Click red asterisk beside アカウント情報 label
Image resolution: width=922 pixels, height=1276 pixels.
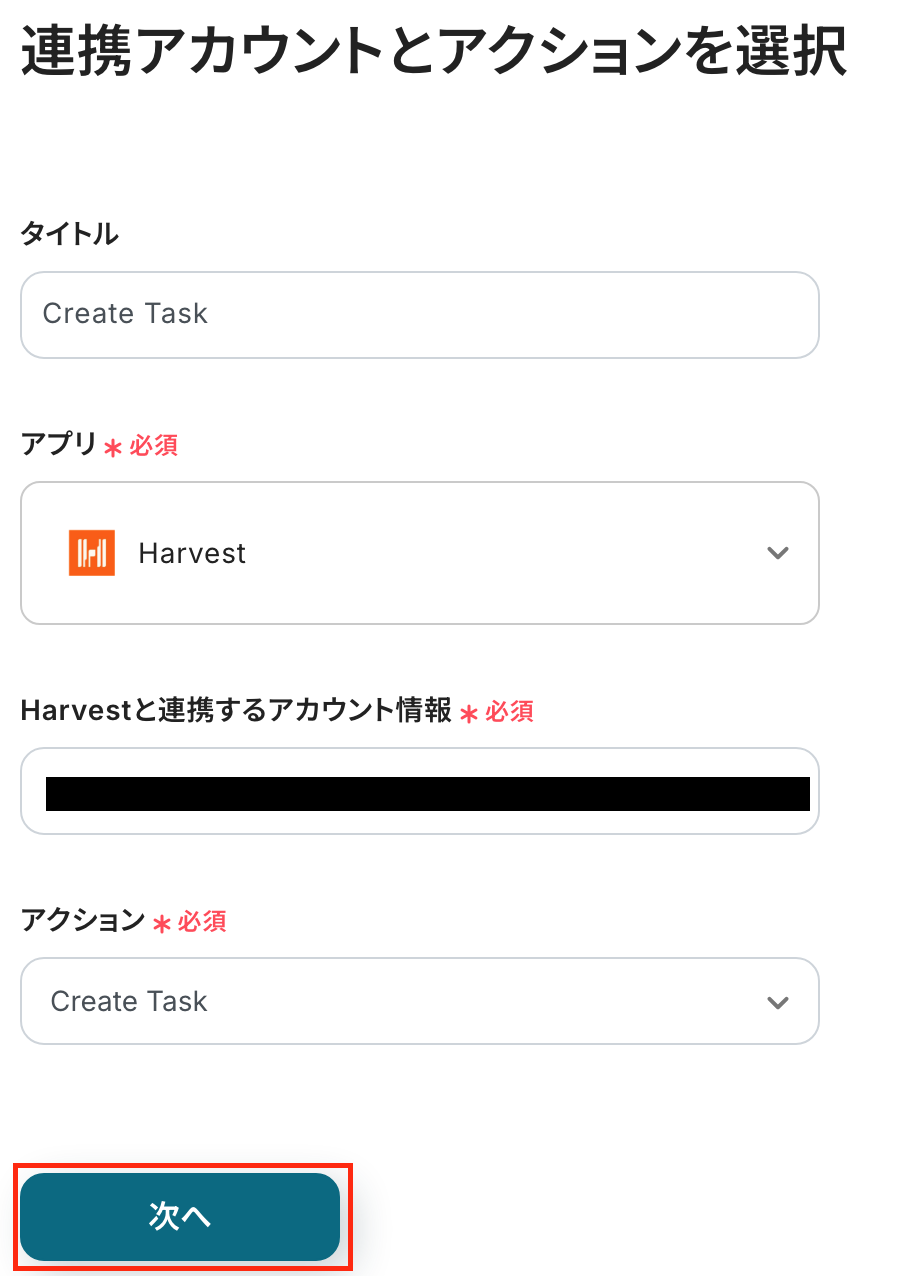[x=469, y=714]
